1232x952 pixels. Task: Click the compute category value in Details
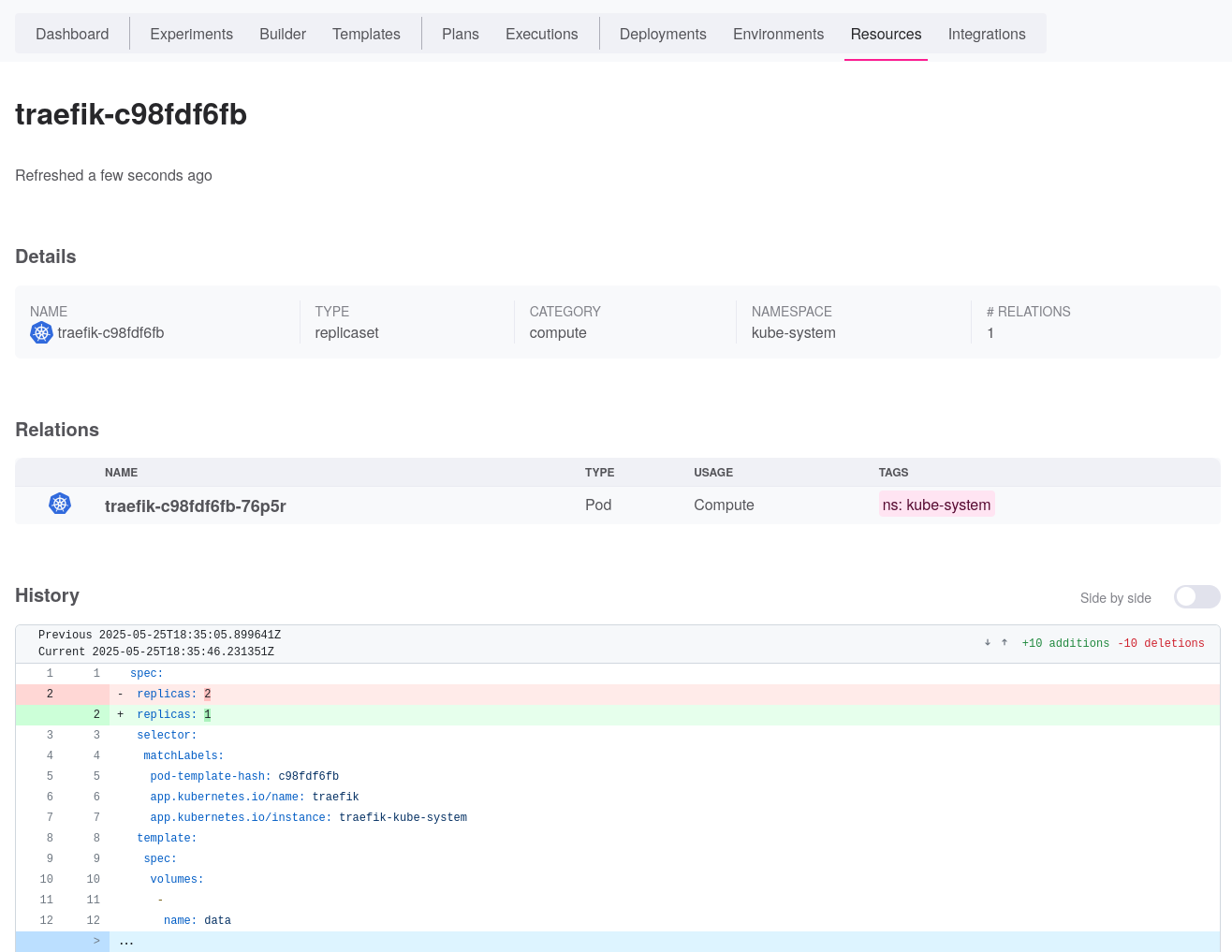click(558, 332)
